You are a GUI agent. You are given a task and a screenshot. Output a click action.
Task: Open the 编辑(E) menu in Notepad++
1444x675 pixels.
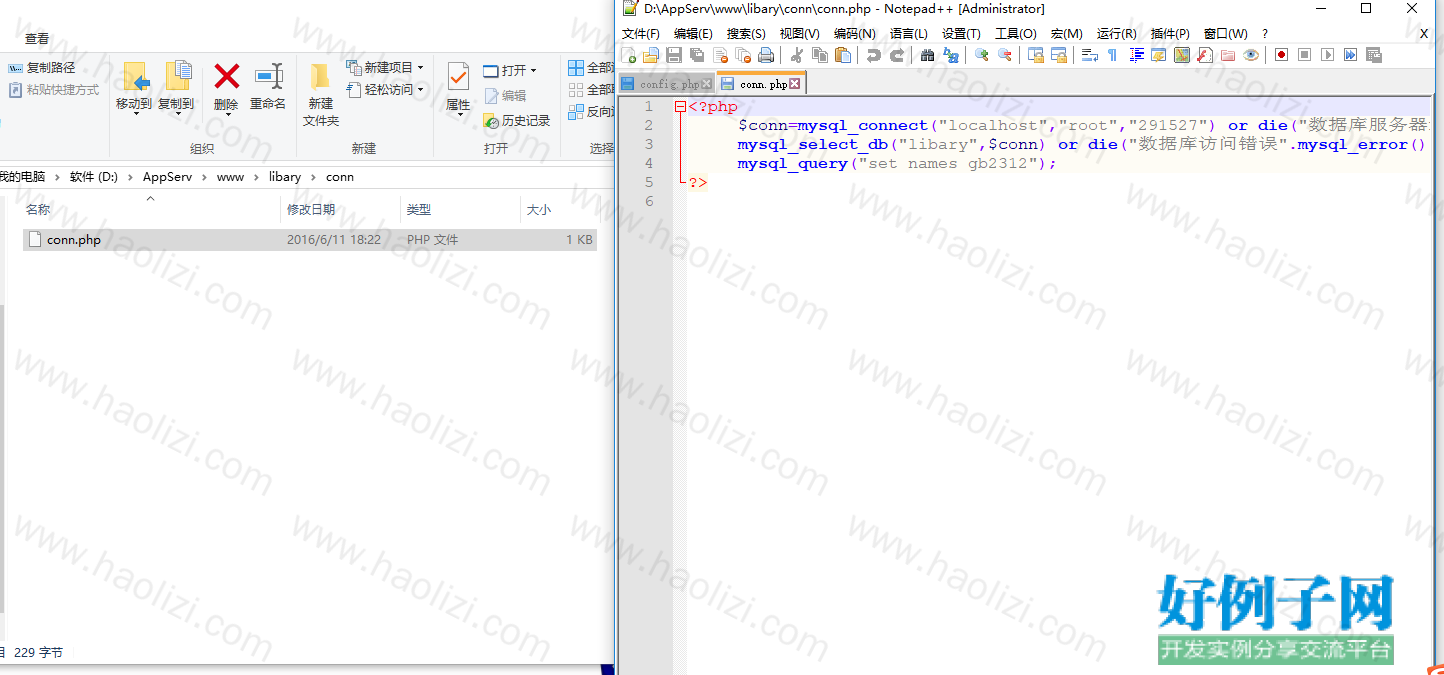pyautogui.click(x=693, y=33)
